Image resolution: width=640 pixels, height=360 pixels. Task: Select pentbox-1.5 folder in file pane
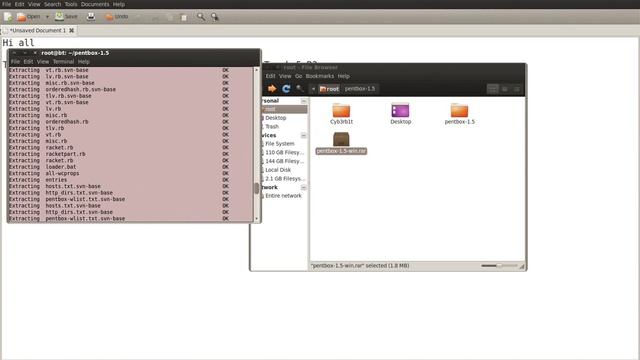click(x=460, y=113)
